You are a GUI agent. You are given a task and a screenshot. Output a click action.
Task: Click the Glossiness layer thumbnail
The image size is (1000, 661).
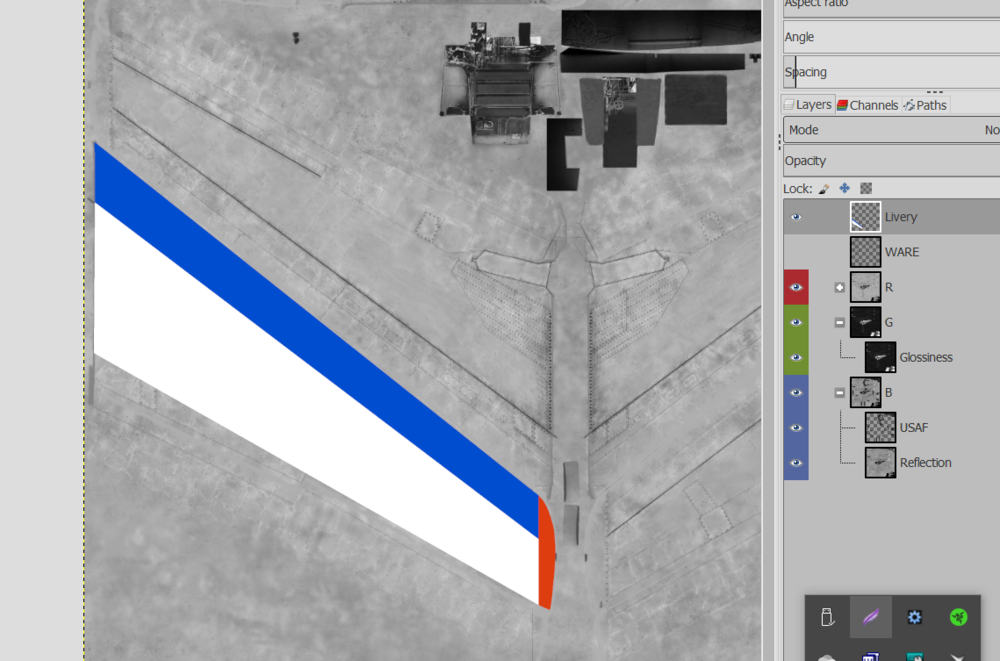(880, 357)
